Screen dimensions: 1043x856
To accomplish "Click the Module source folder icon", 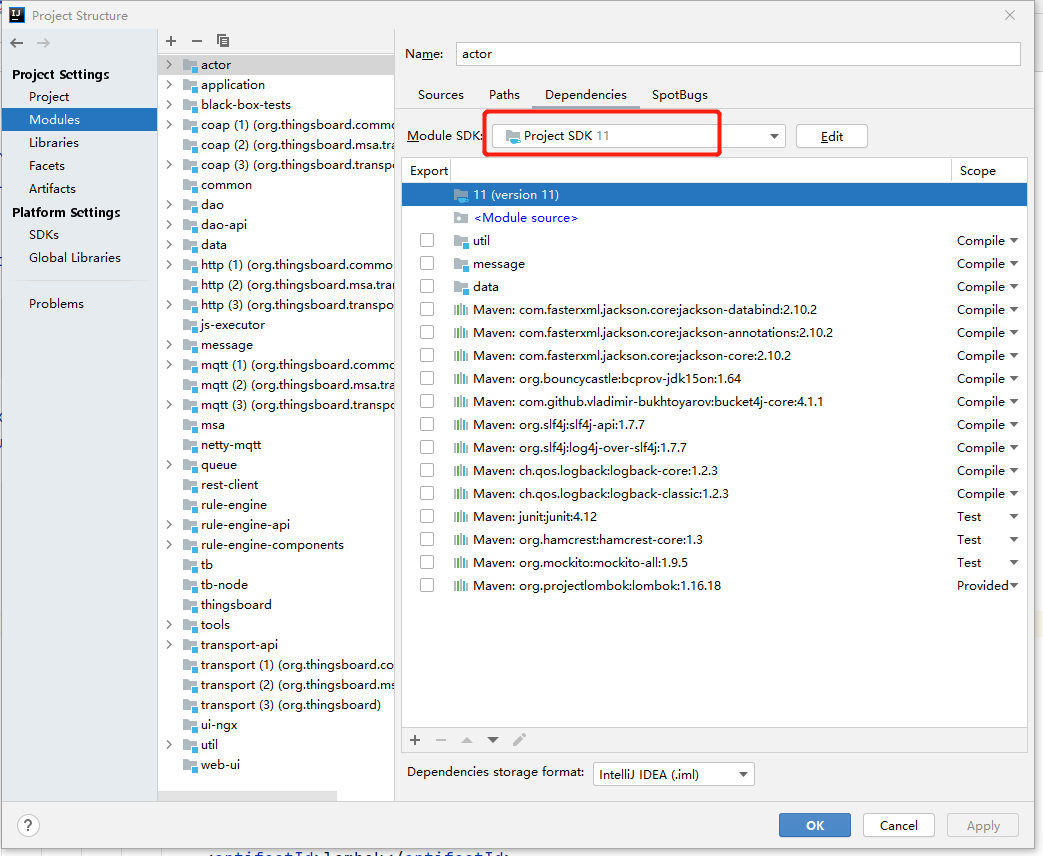I will coord(461,217).
